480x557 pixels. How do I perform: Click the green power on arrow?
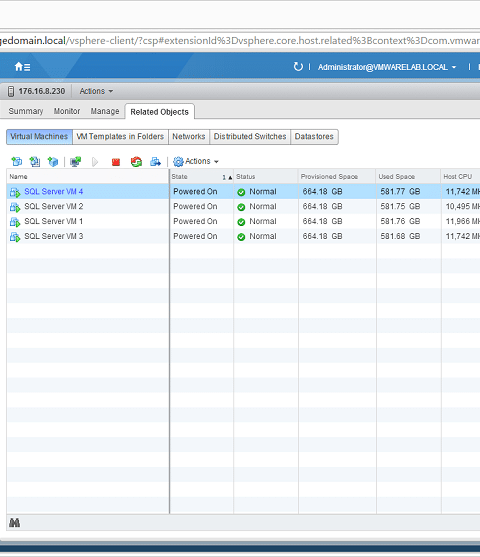coord(95,162)
